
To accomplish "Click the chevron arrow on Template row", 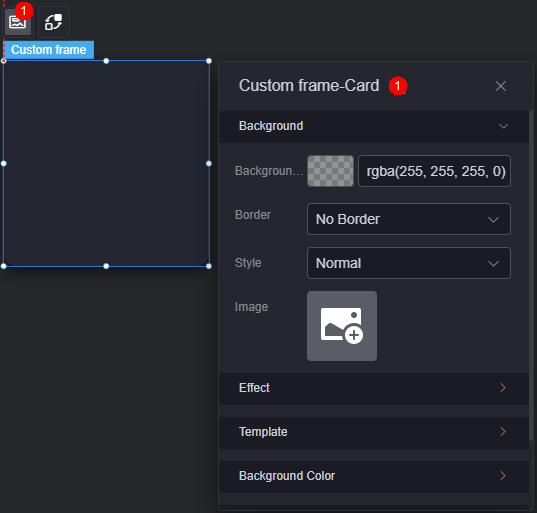I will coord(503,432).
